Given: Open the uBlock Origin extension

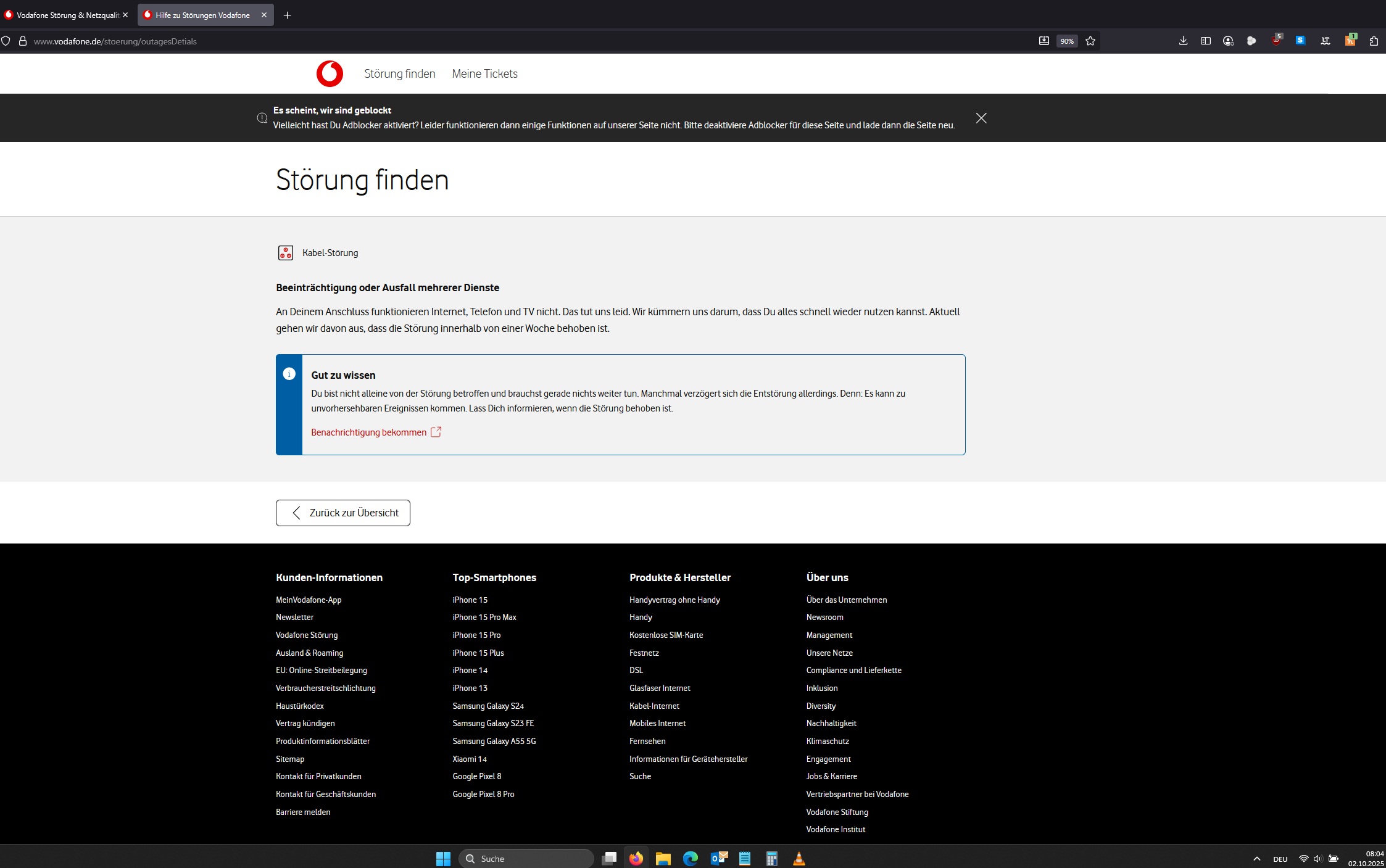Looking at the screenshot, I should pyautogui.click(x=1276, y=41).
